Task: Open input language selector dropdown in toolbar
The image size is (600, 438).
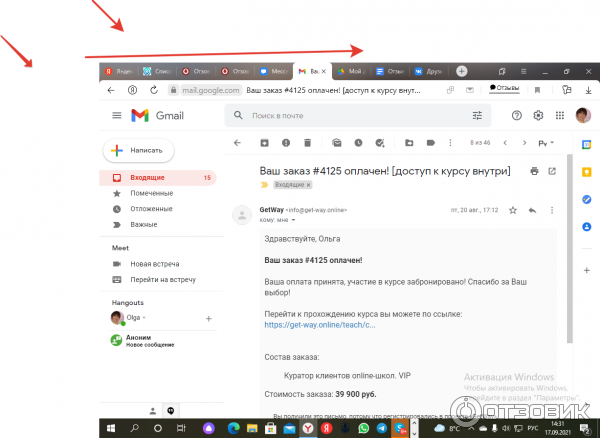Action: [548, 143]
